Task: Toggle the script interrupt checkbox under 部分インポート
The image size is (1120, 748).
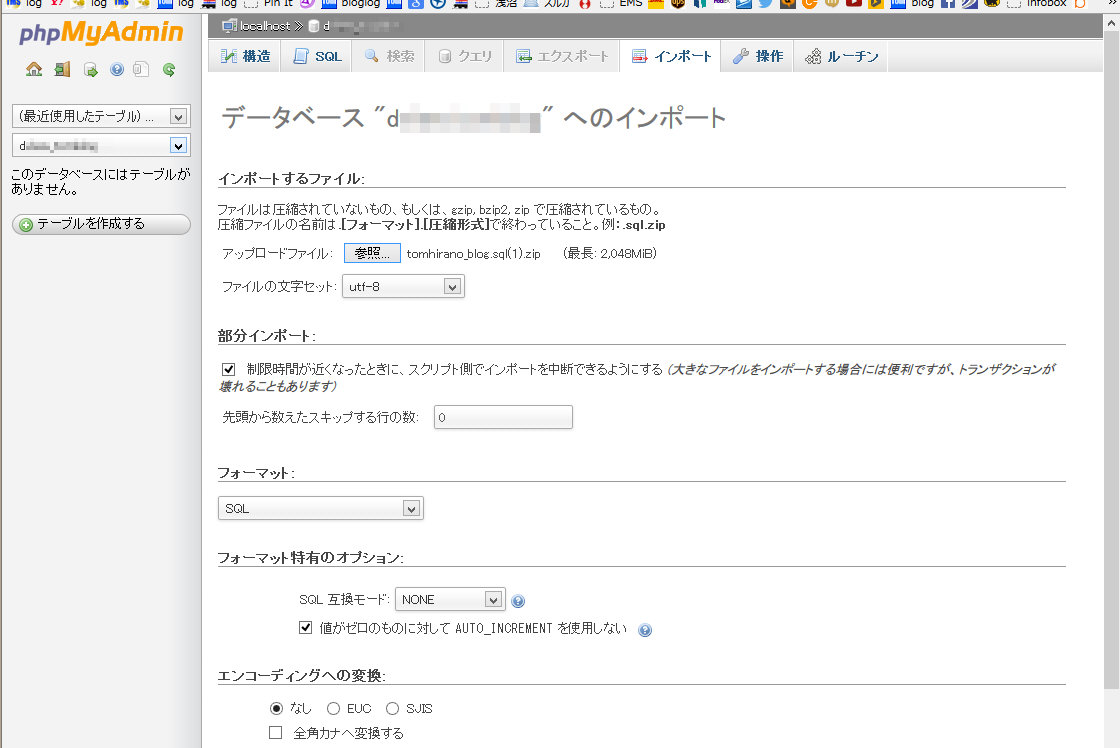Action: pyautogui.click(x=229, y=369)
